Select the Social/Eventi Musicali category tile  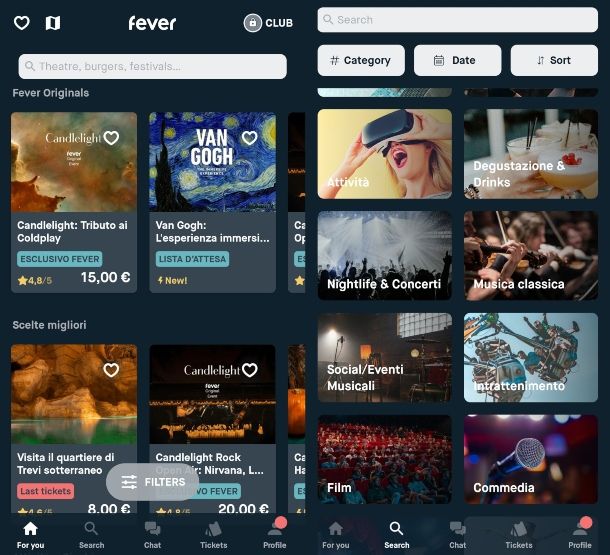pos(385,357)
